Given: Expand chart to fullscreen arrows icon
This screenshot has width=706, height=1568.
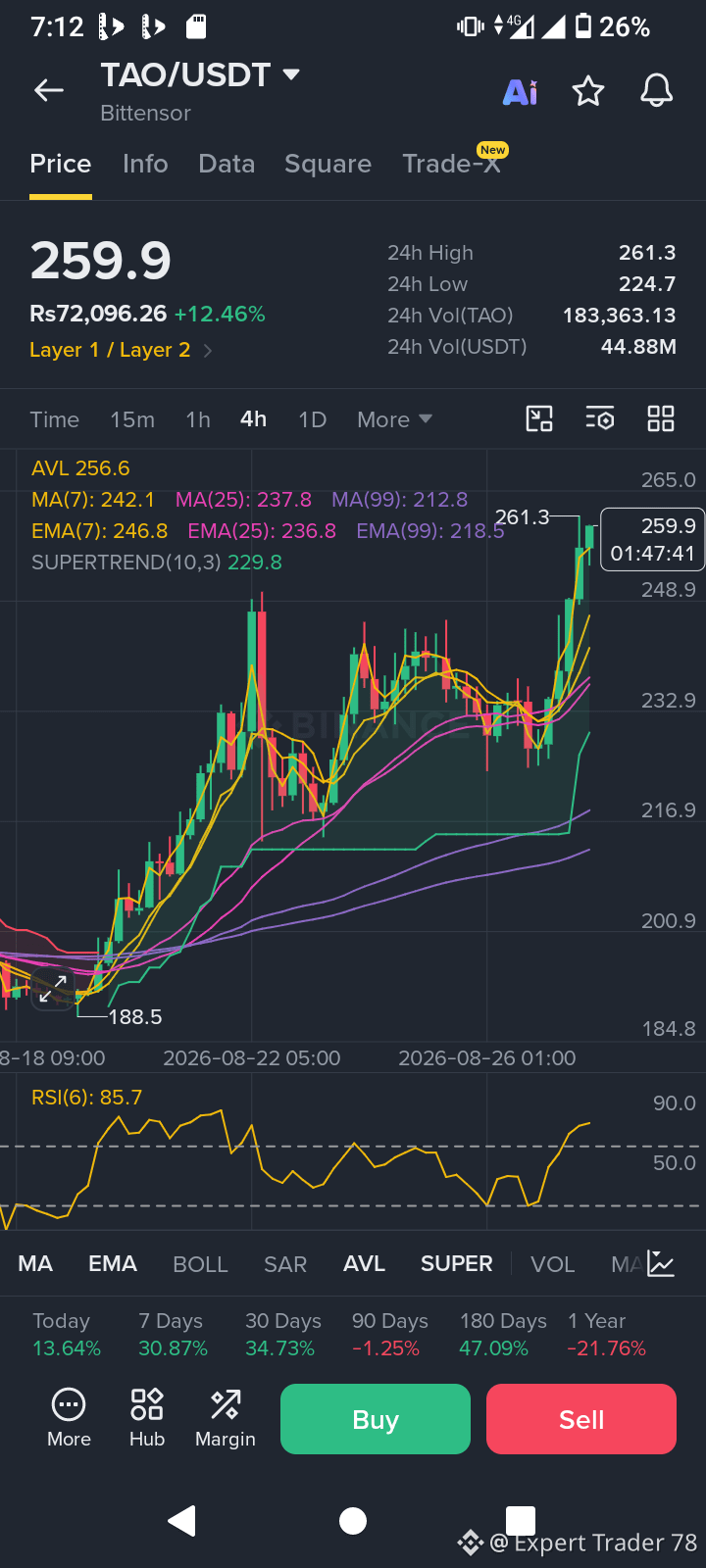Looking at the screenshot, I should tap(53, 989).
